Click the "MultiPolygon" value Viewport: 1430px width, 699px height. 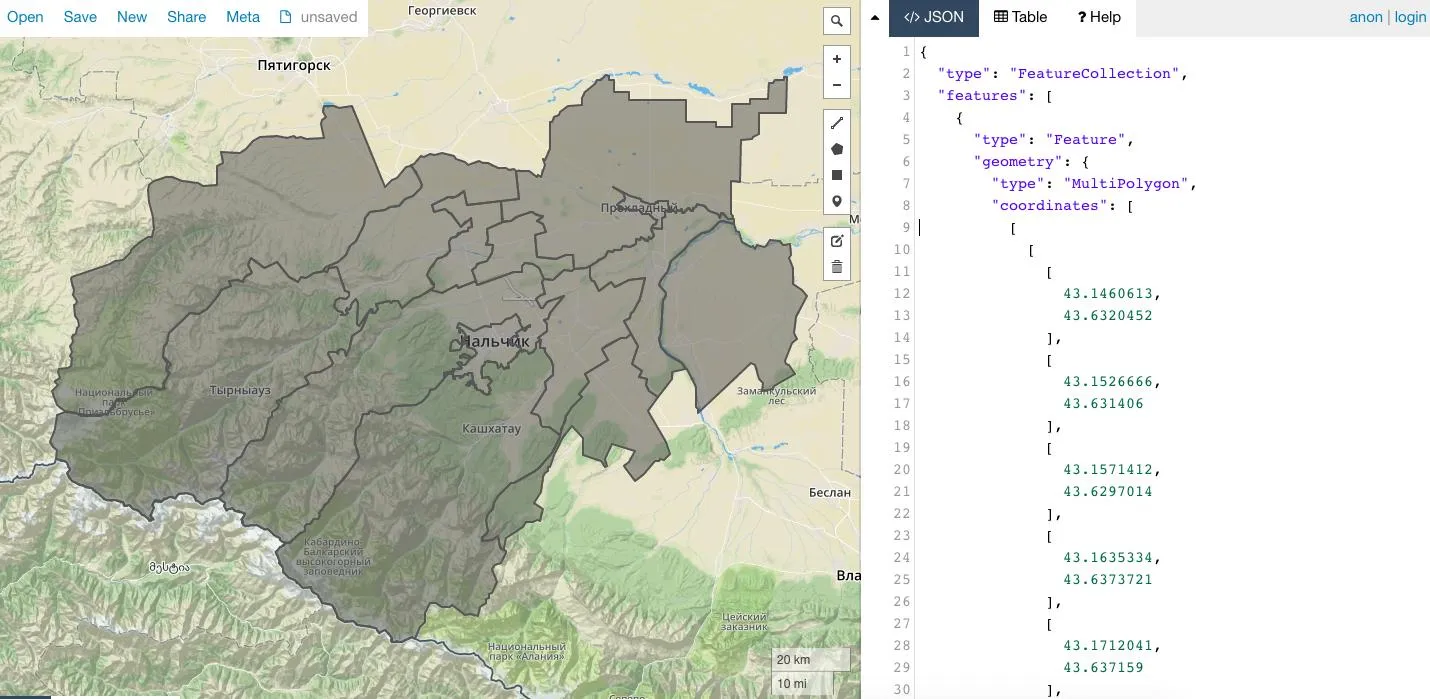coord(1126,184)
